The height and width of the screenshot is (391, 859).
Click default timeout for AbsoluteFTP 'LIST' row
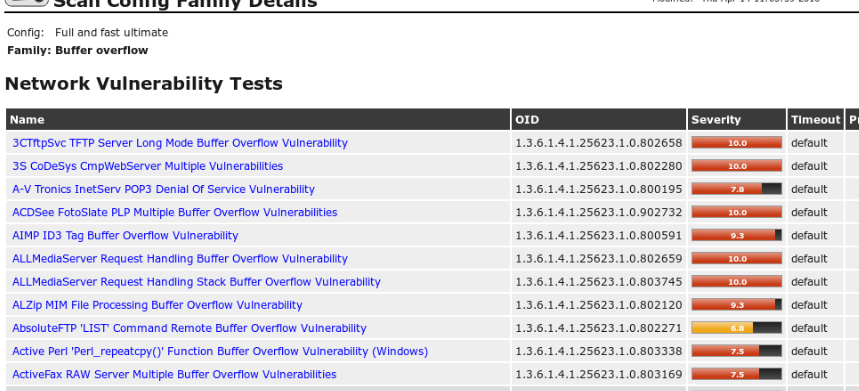(x=809, y=328)
